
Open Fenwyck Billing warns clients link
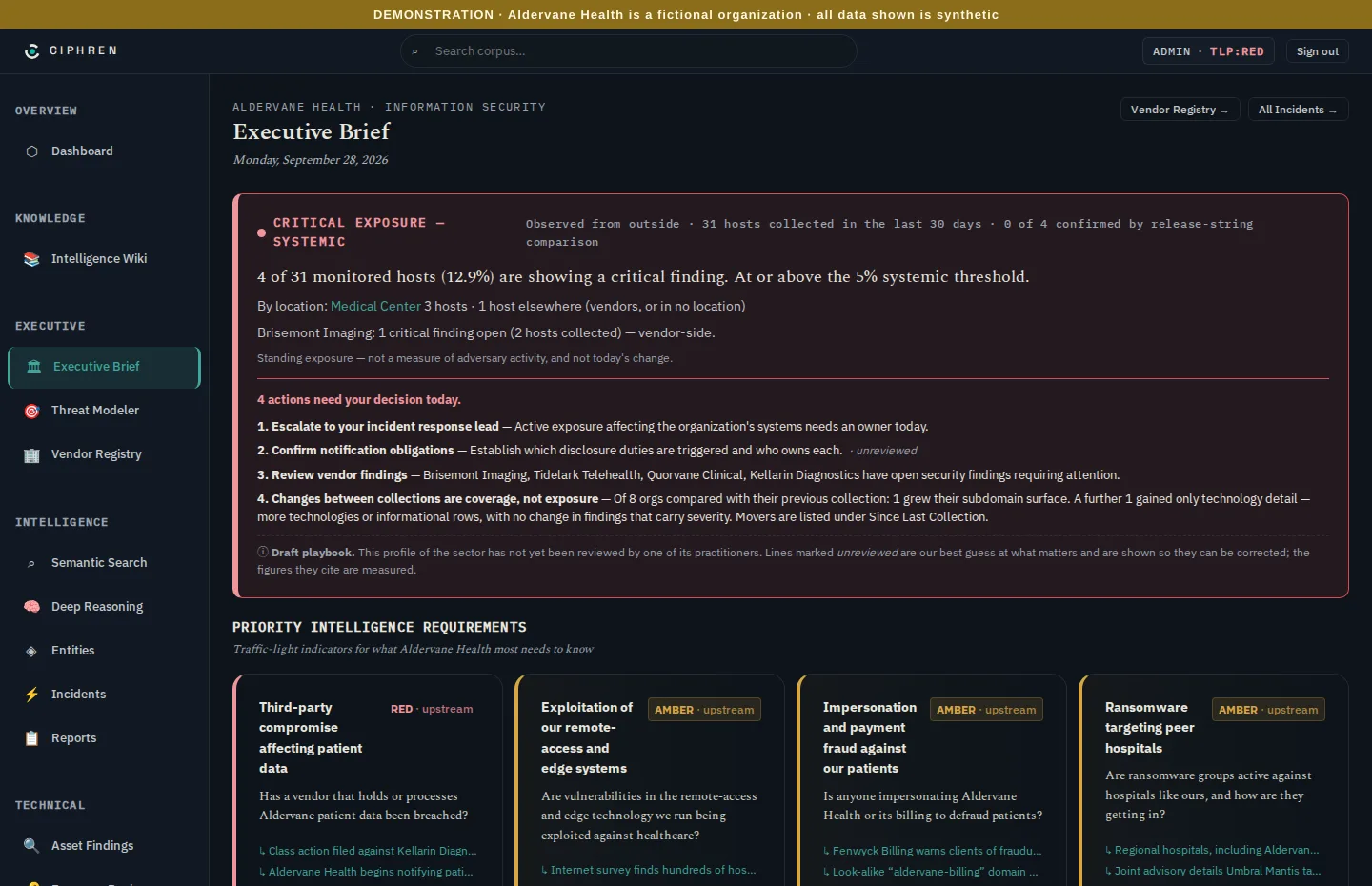[x=933, y=851]
